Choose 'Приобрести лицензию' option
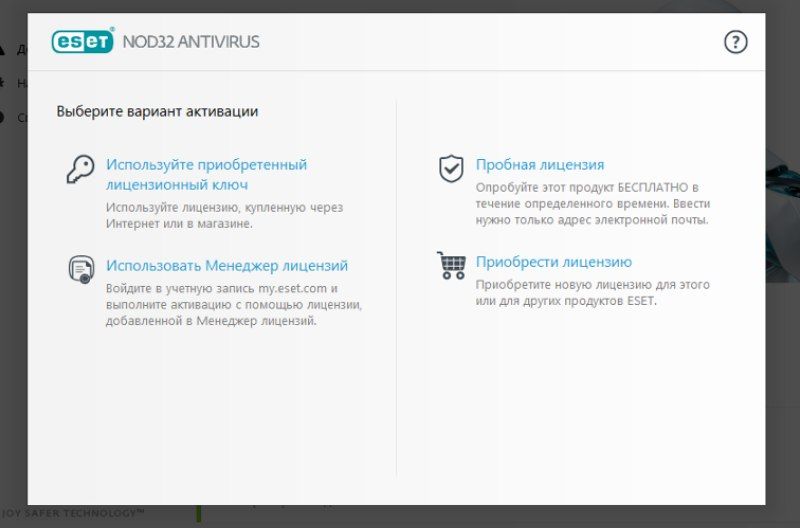The image size is (800, 528). pos(554,262)
